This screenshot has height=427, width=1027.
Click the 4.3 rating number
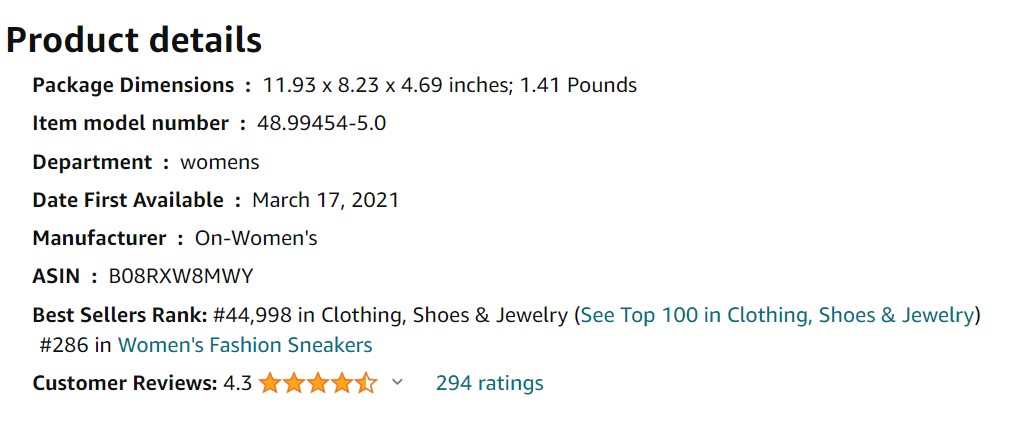pos(237,383)
